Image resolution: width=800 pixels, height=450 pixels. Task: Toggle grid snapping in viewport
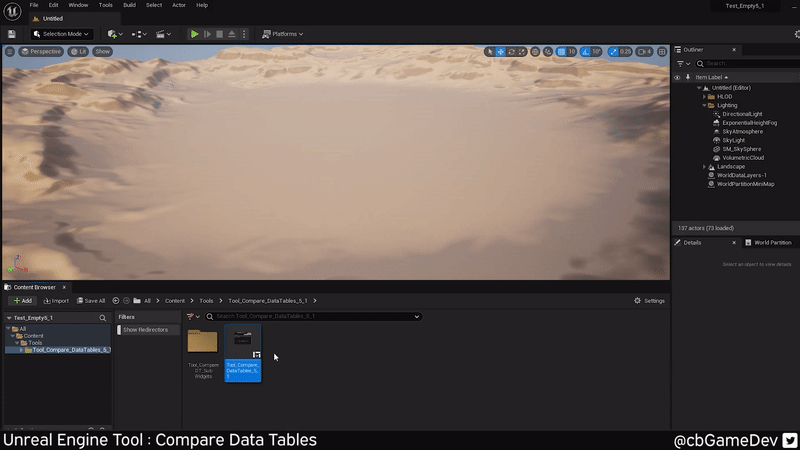coord(560,51)
